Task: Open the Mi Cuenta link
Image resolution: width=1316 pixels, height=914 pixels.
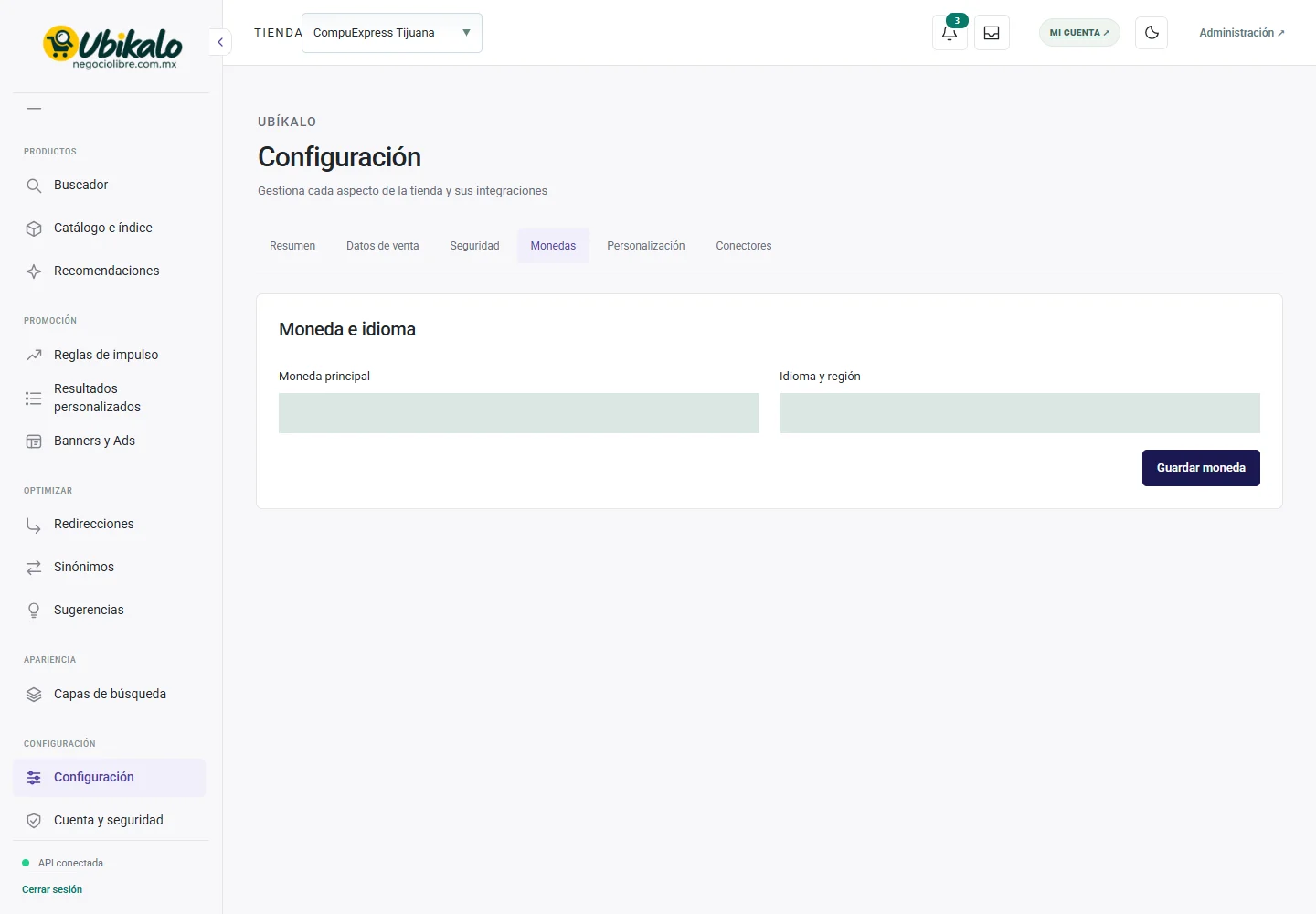Action: coord(1079,33)
